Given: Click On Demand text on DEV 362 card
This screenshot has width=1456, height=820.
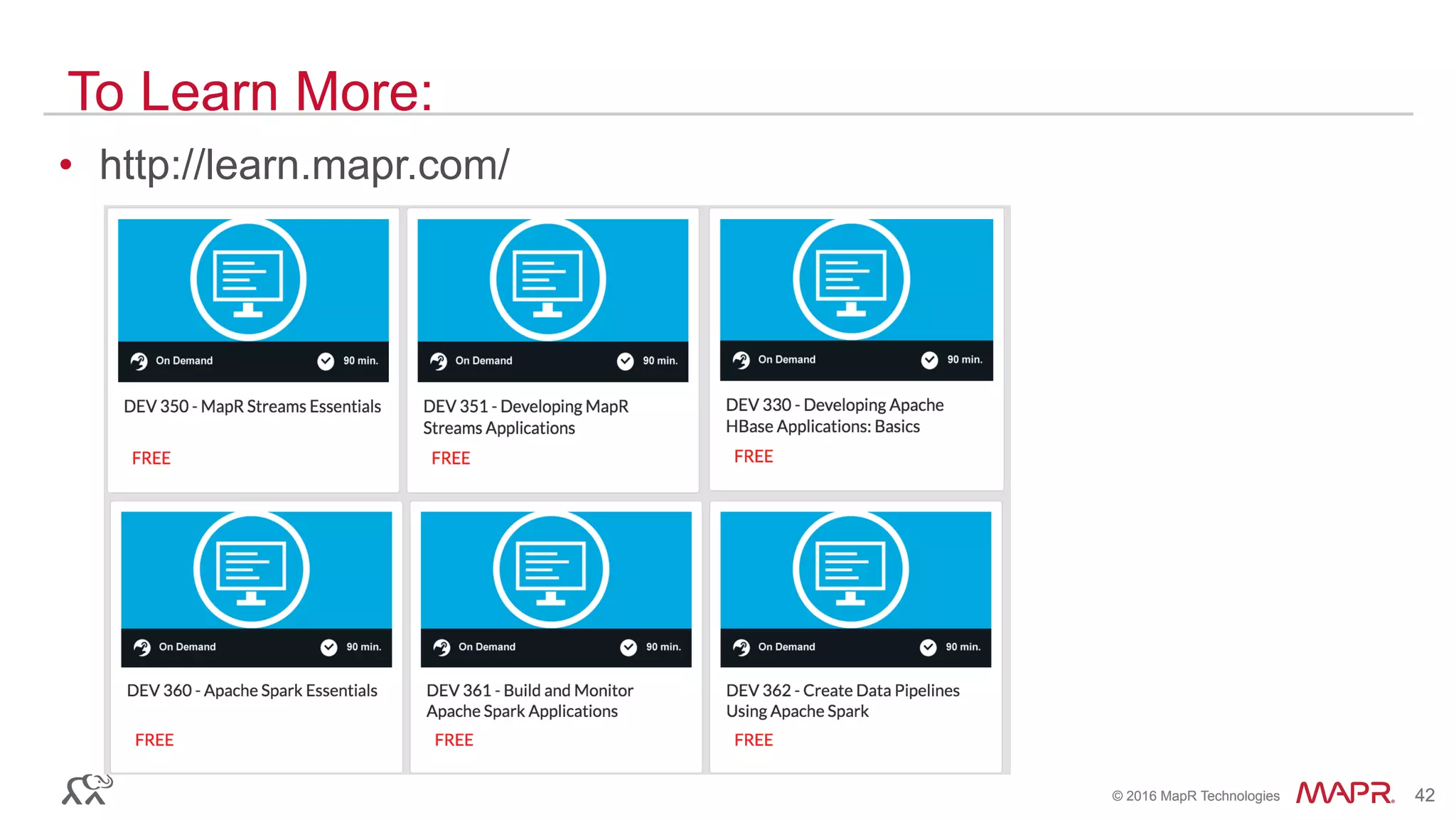Looking at the screenshot, I should [787, 647].
